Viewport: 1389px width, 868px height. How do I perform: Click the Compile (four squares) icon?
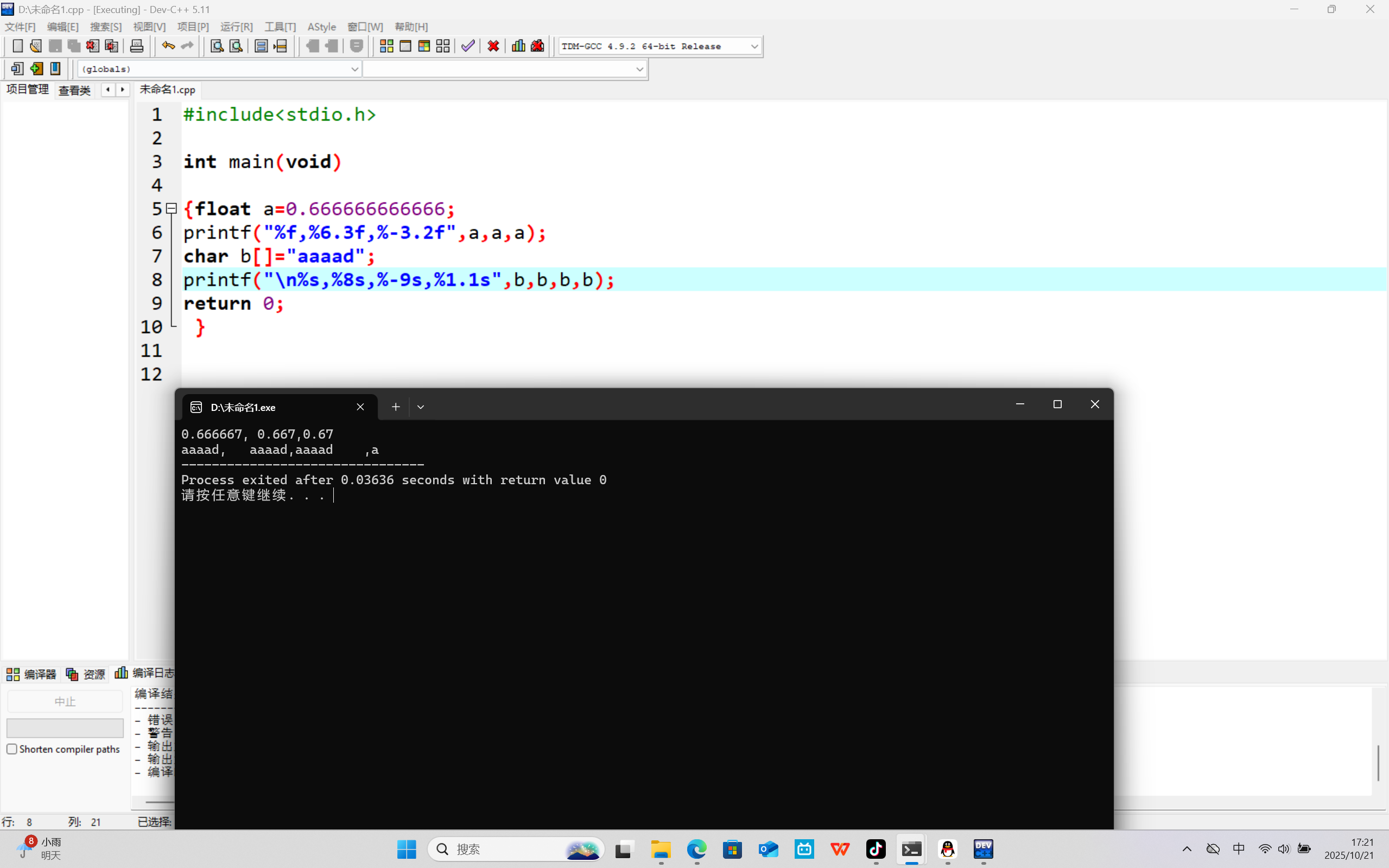[x=386, y=46]
